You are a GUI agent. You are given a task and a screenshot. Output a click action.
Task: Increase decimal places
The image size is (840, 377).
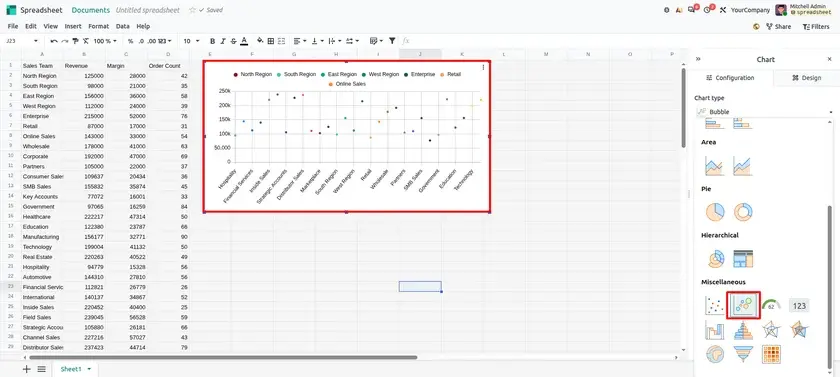pyautogui.click(x=152, y=41)
